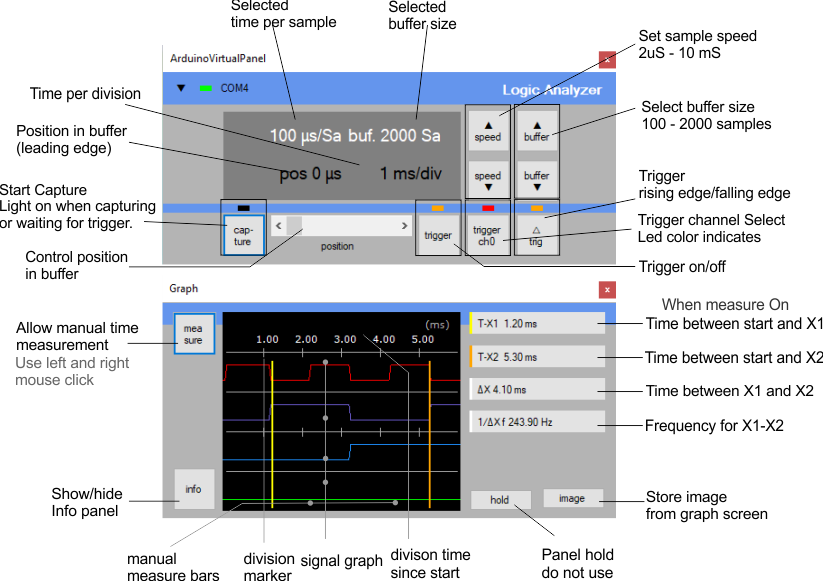This screenshot has height=581, width=823.
Task: Click the orange X2 measure bar in graph
Action: point(430,434)
